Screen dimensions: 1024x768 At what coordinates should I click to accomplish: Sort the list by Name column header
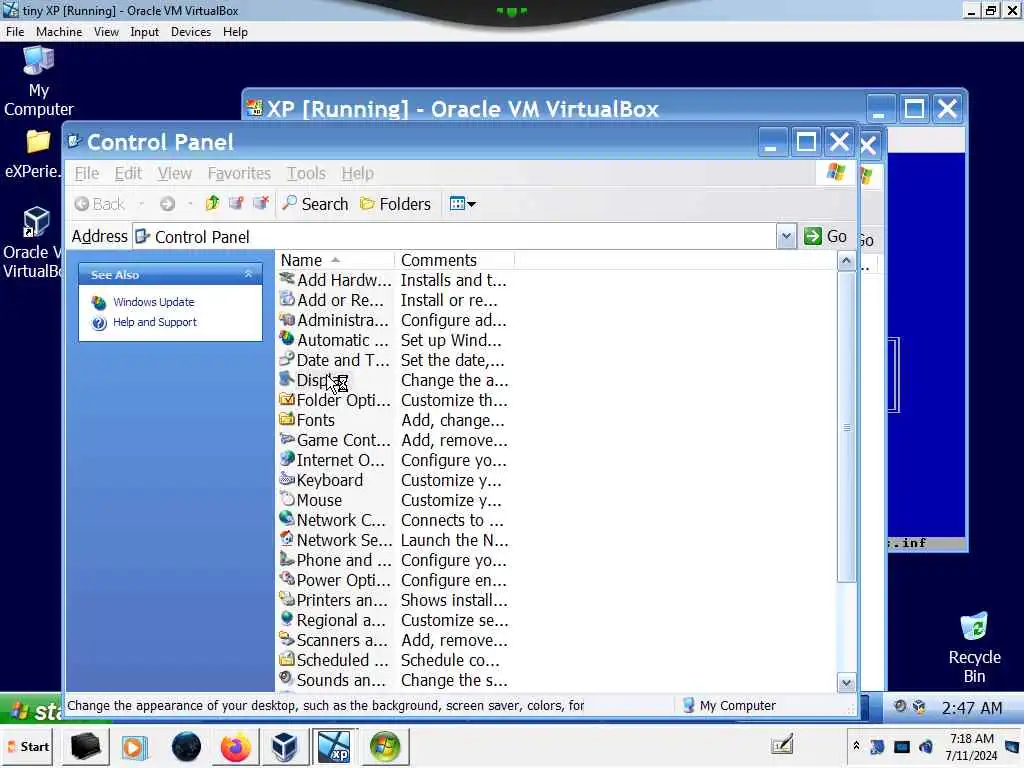(335, 261)
